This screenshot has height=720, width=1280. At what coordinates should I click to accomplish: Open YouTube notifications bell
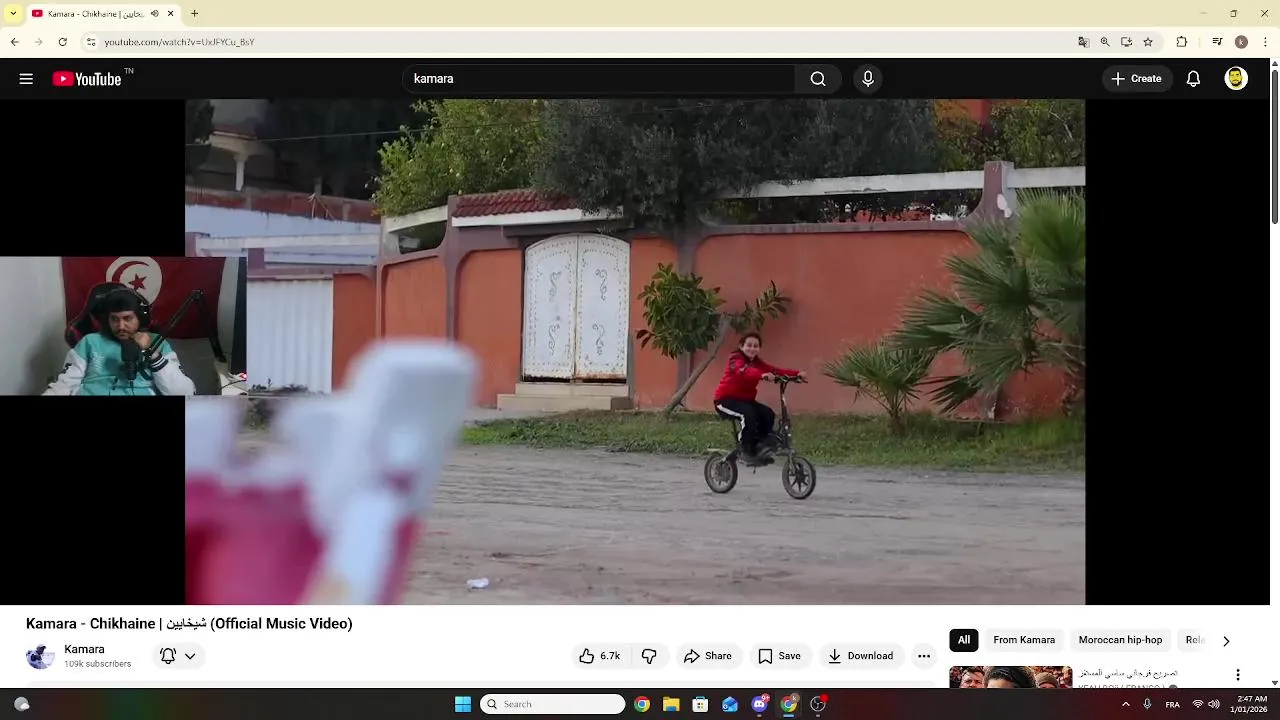(1193, 79)
